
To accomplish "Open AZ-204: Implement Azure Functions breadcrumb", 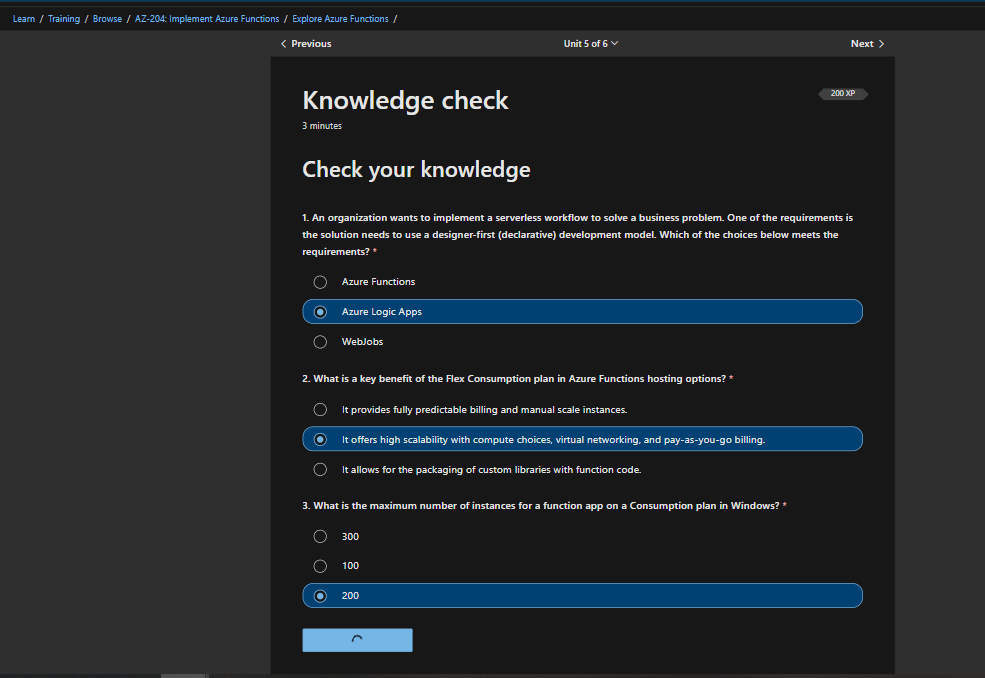I will click(x=207, y=19).
